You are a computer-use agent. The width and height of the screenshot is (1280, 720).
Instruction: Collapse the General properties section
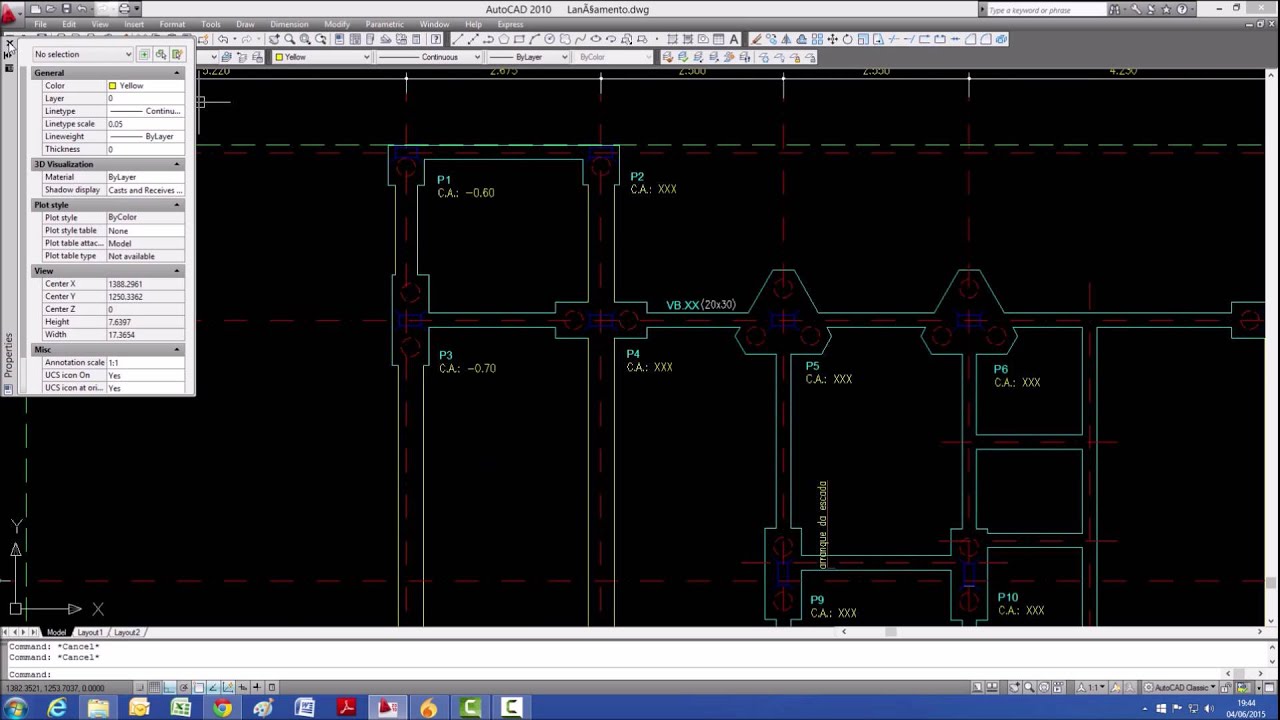(177, 73)
